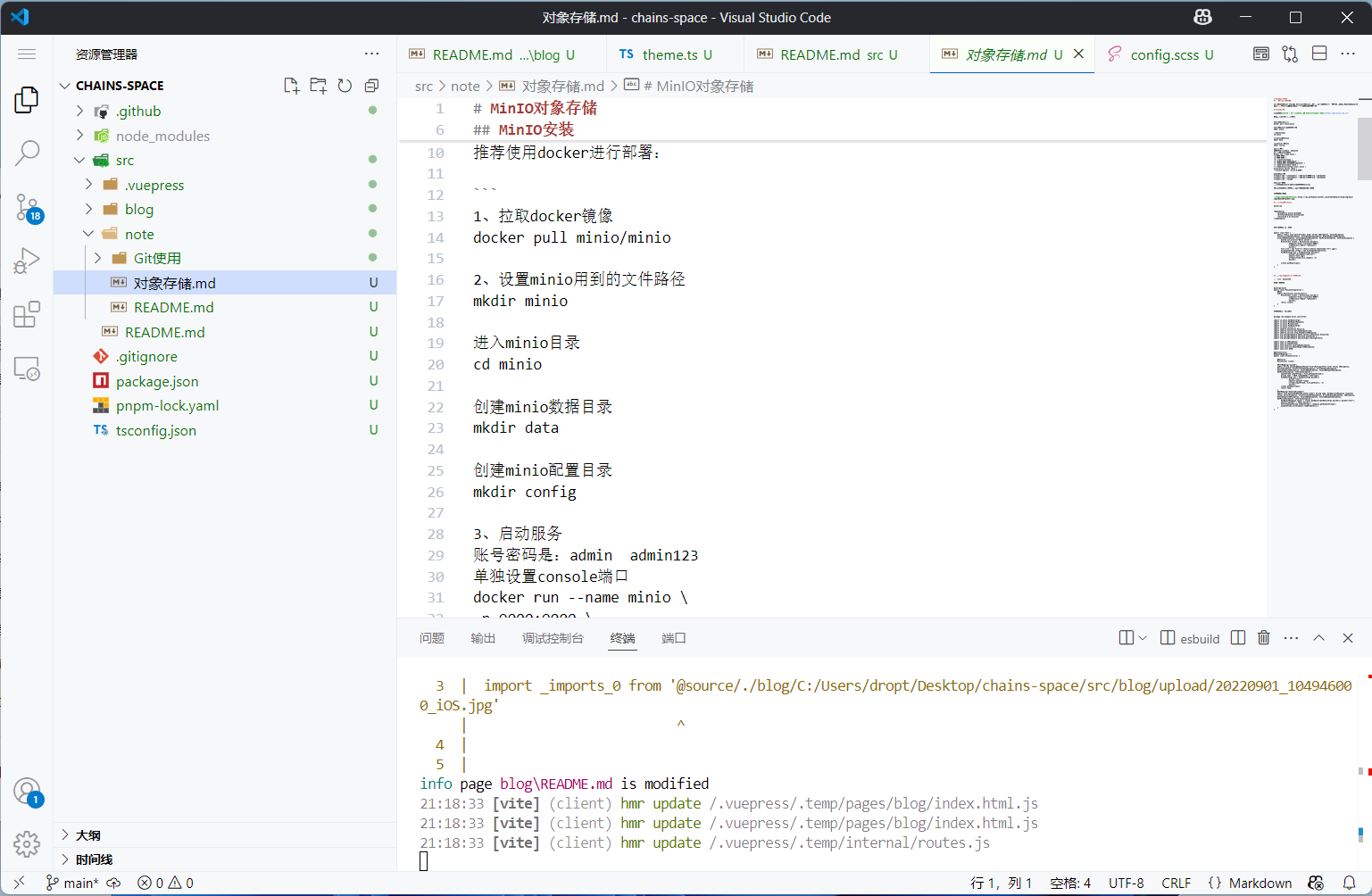Screen dimensions: 1372x896
Task: Open package.json in Explorer
Action: [225, 381]
